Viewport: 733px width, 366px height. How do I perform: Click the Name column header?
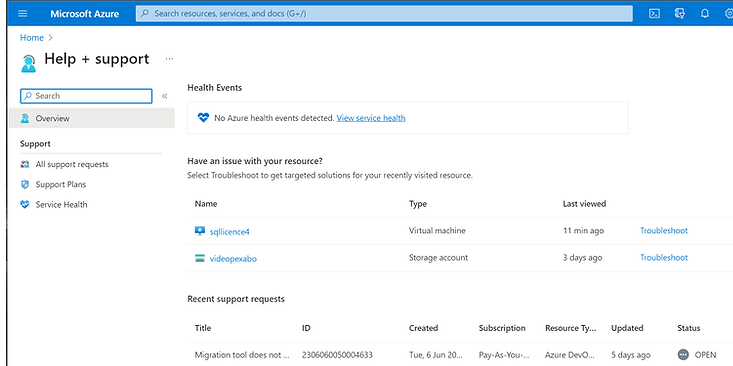pyautogui.click(x=206, y=204)
